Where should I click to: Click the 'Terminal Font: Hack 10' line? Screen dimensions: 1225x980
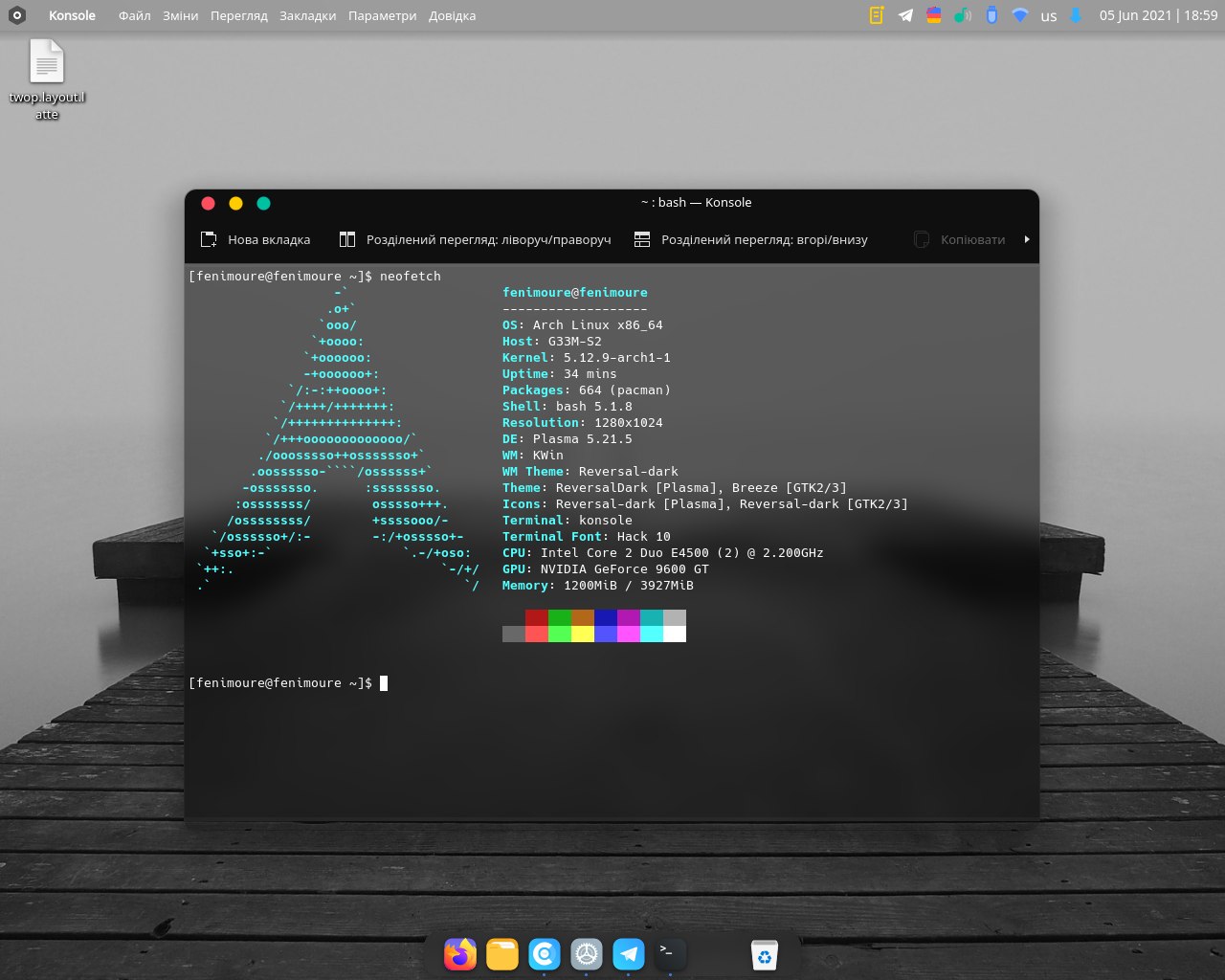click(x=587, y=536)
